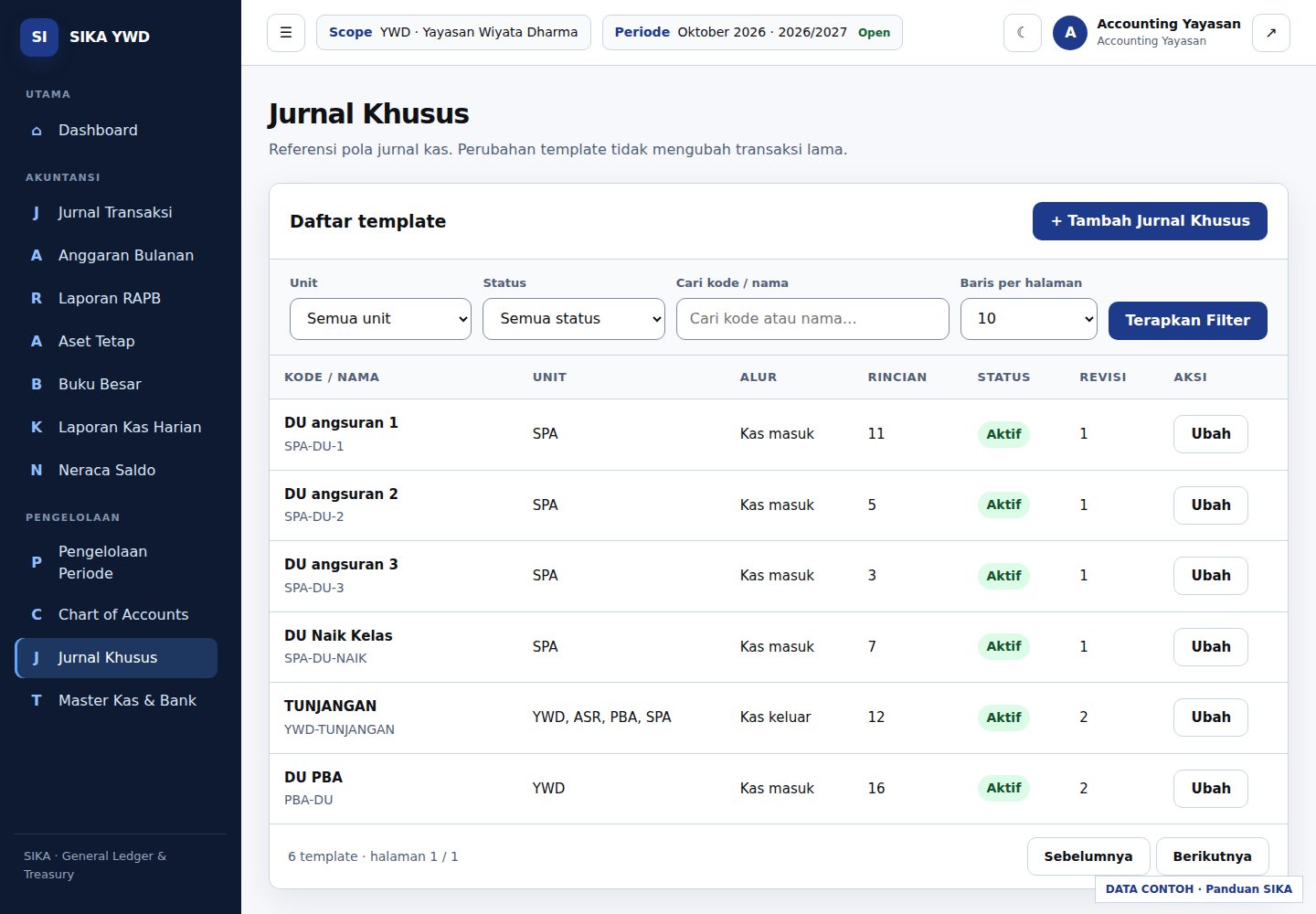Viewport: 1316px width, 914px height.
Task: Click Ubah on the DU Naik Kelas row
Action: 1211,647
